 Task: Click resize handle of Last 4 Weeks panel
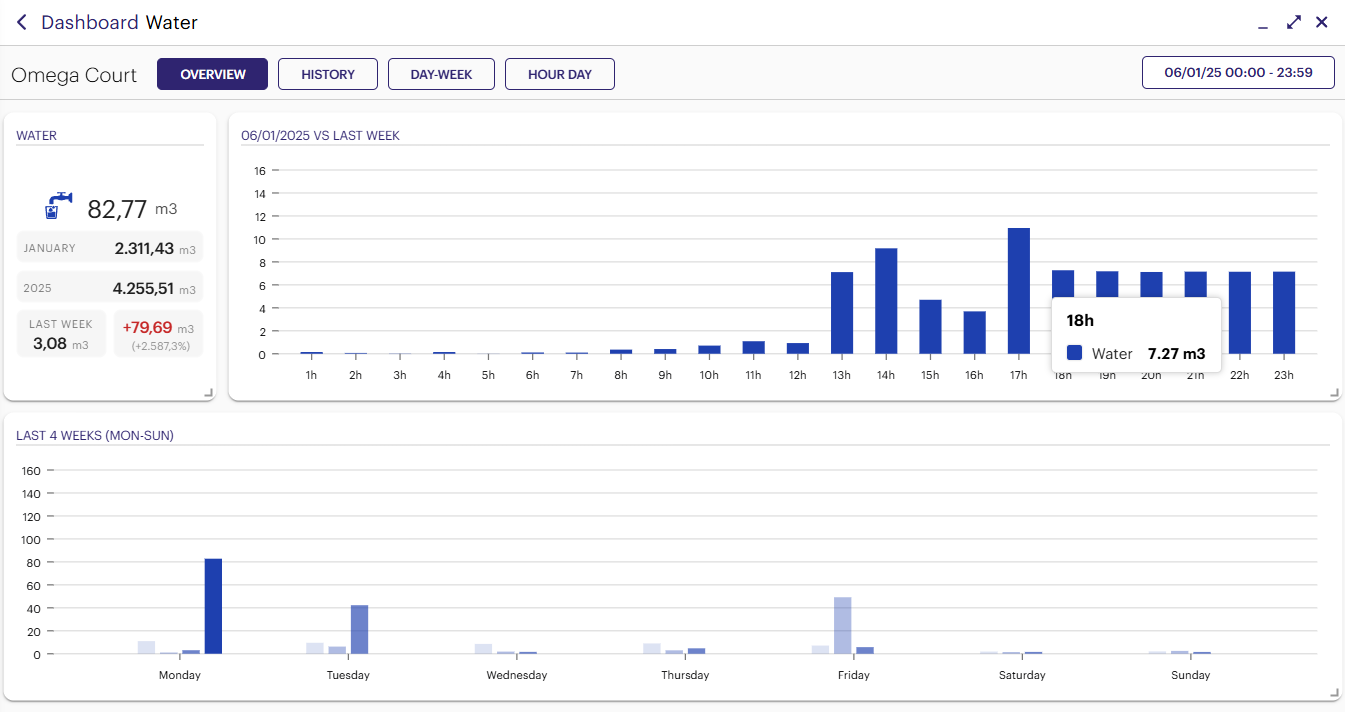tap(1334, 693)
